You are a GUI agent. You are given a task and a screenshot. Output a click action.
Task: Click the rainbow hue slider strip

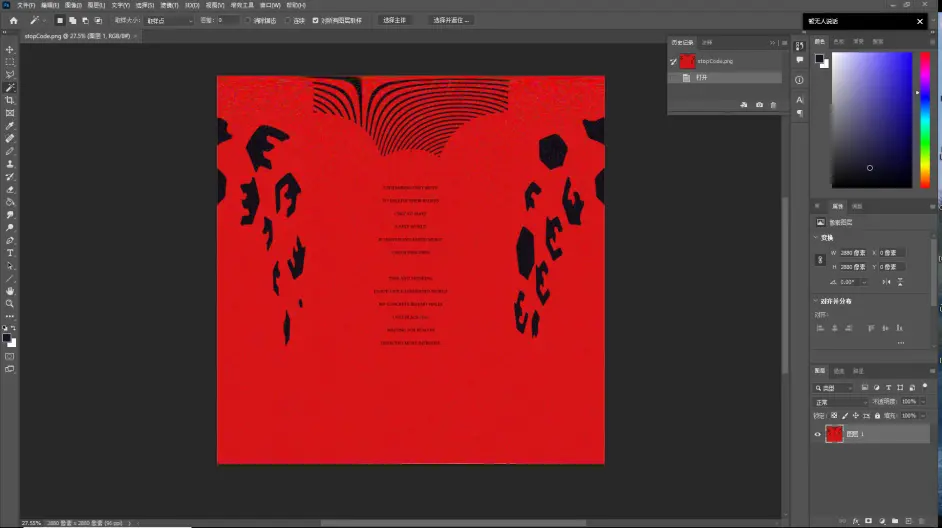click(925, 120)
